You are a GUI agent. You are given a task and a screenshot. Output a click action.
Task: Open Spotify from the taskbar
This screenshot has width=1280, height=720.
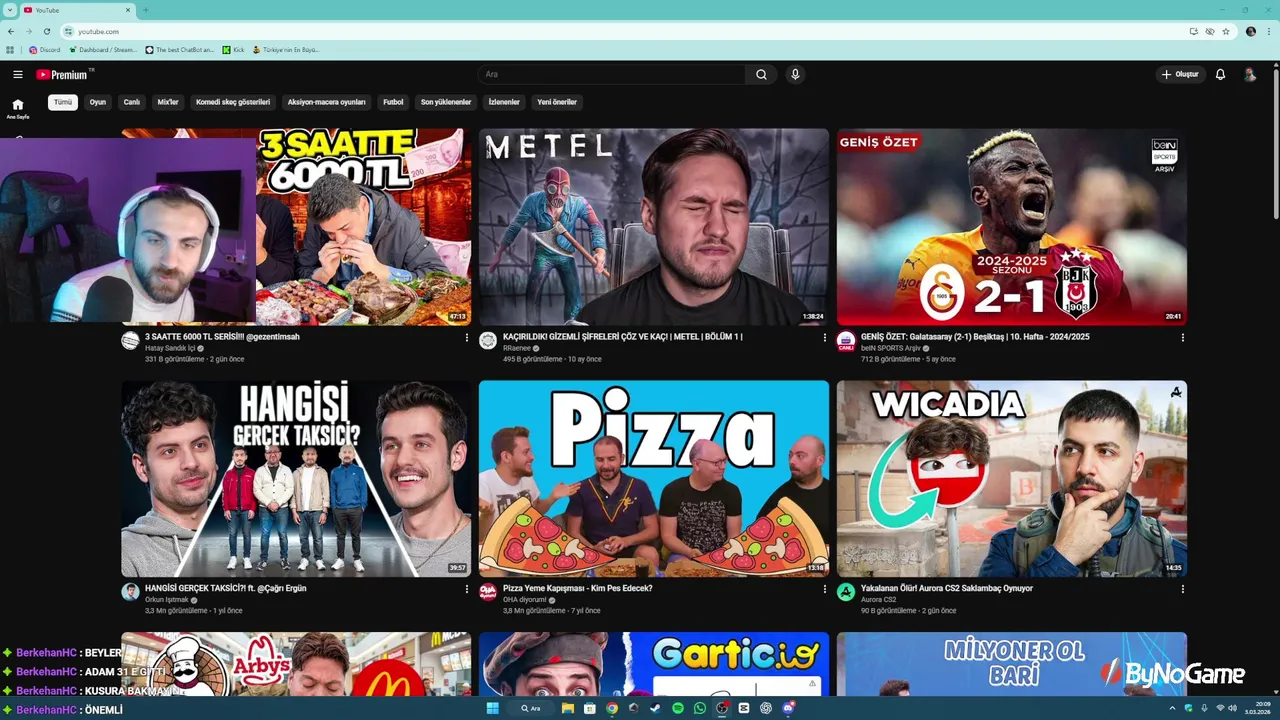(x=678, y=708)
